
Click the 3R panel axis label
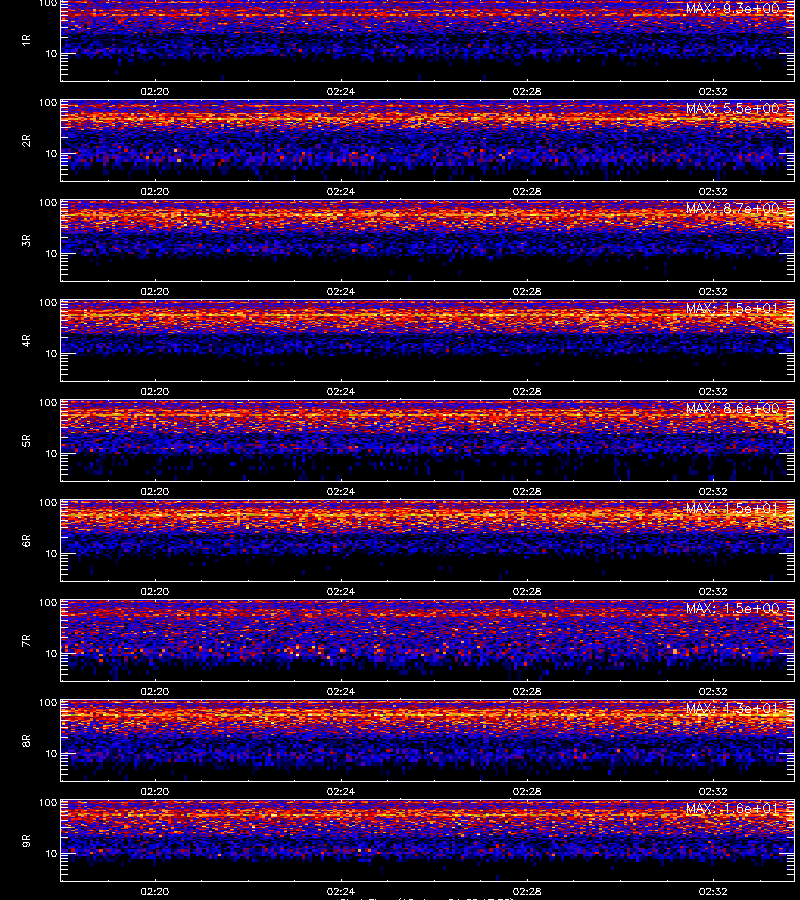tap(26, 240)
